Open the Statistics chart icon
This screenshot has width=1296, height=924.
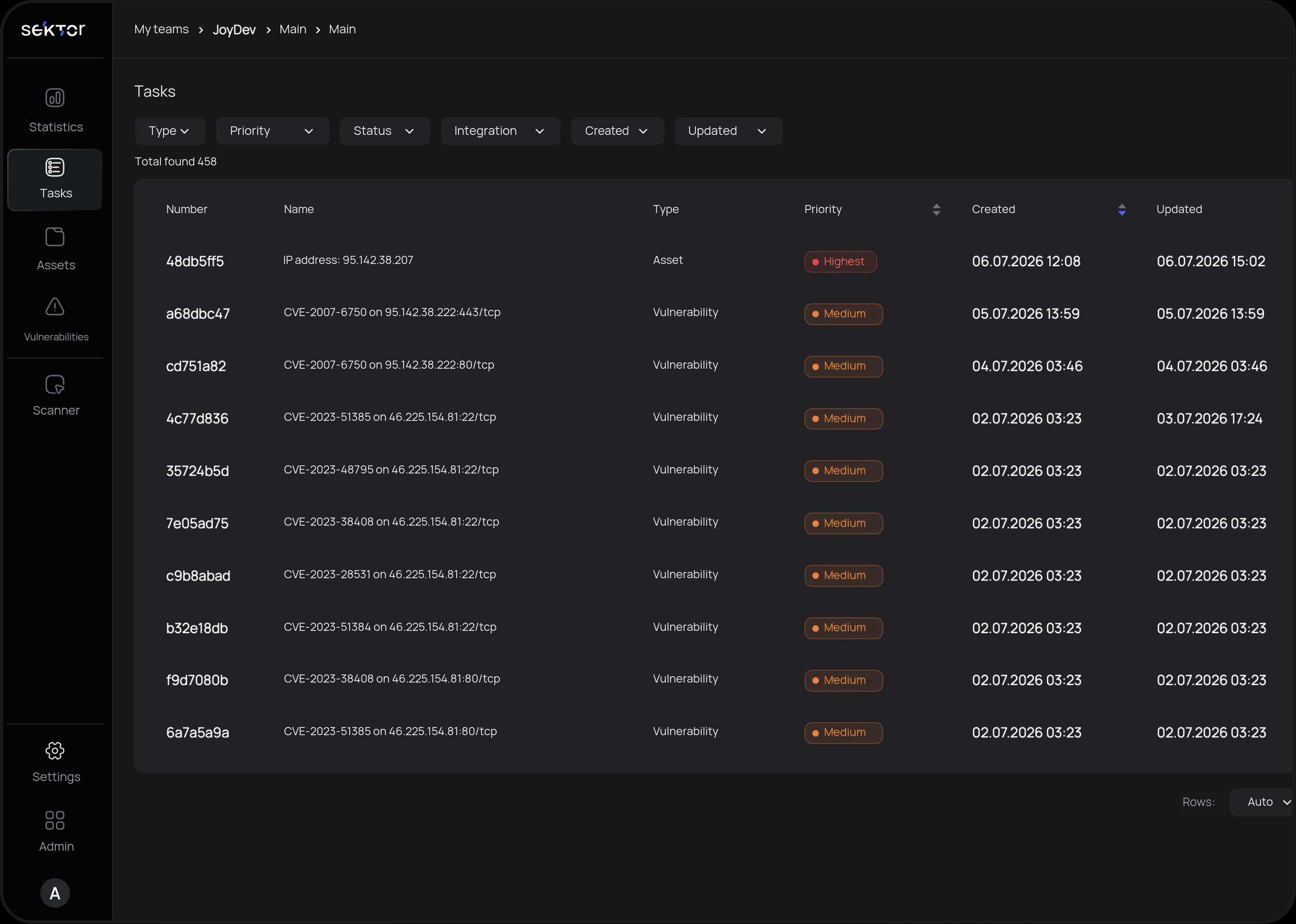(x=54, y=98)
